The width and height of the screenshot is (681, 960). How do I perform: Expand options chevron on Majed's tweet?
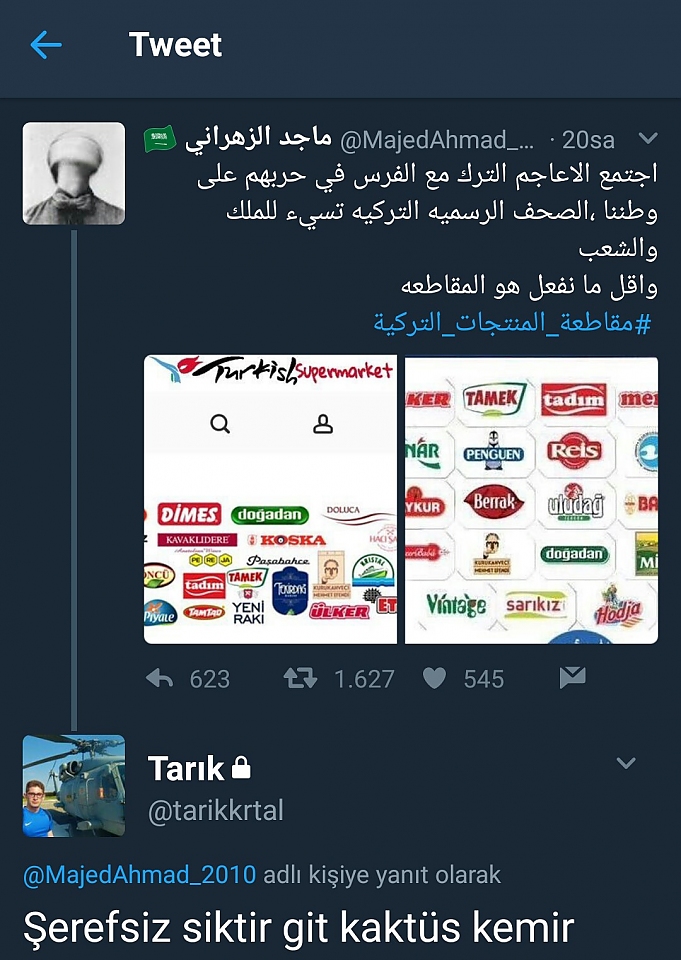click(647, 139)
